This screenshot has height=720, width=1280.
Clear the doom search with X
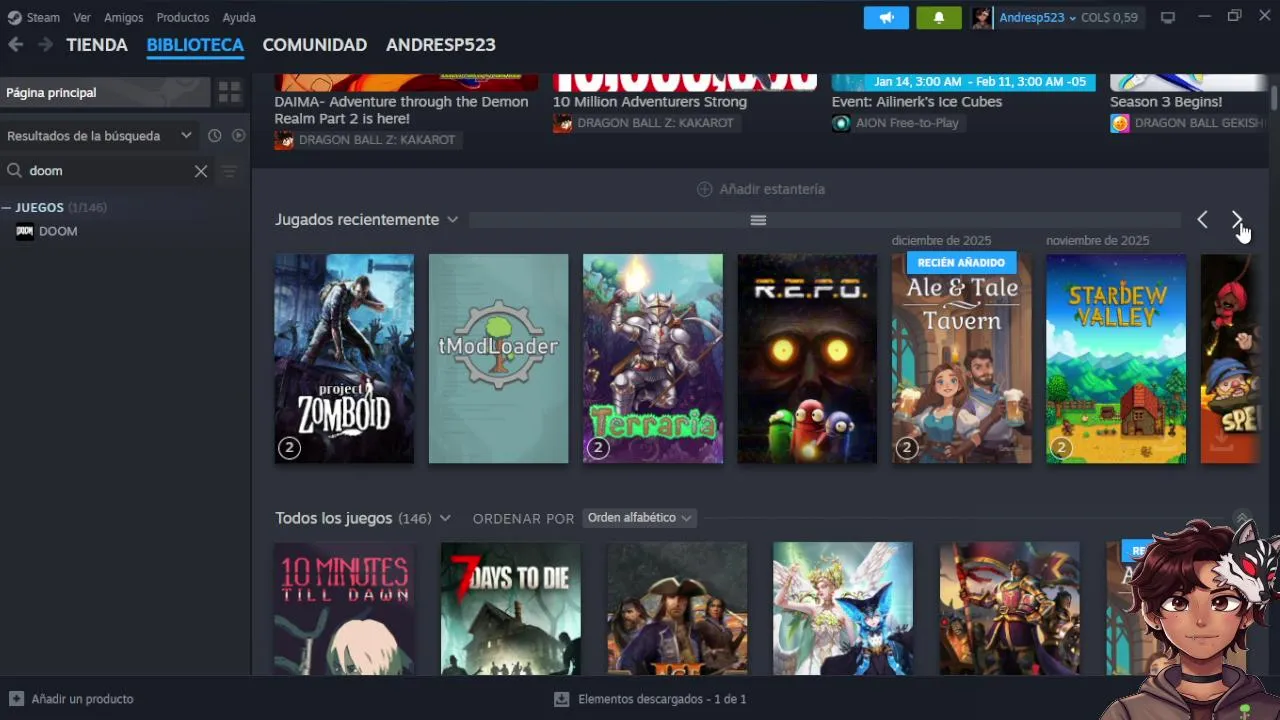point(201,171)
